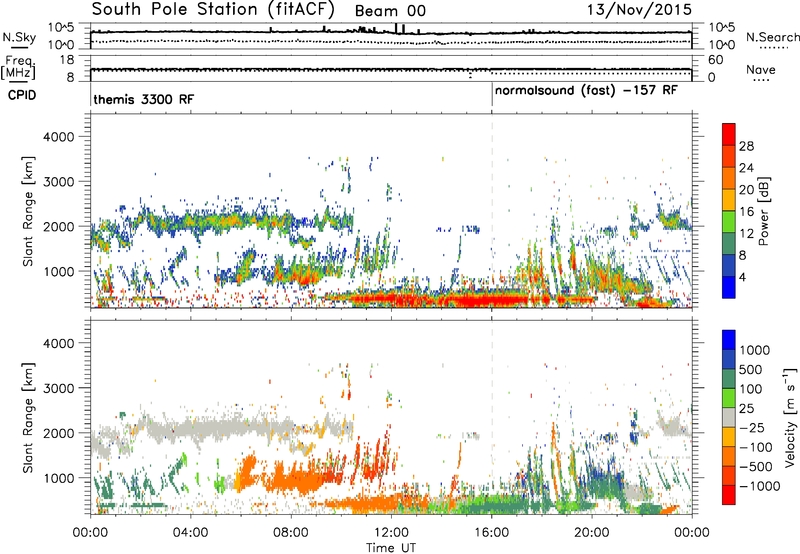Click the red top of power colorbar

729,134
